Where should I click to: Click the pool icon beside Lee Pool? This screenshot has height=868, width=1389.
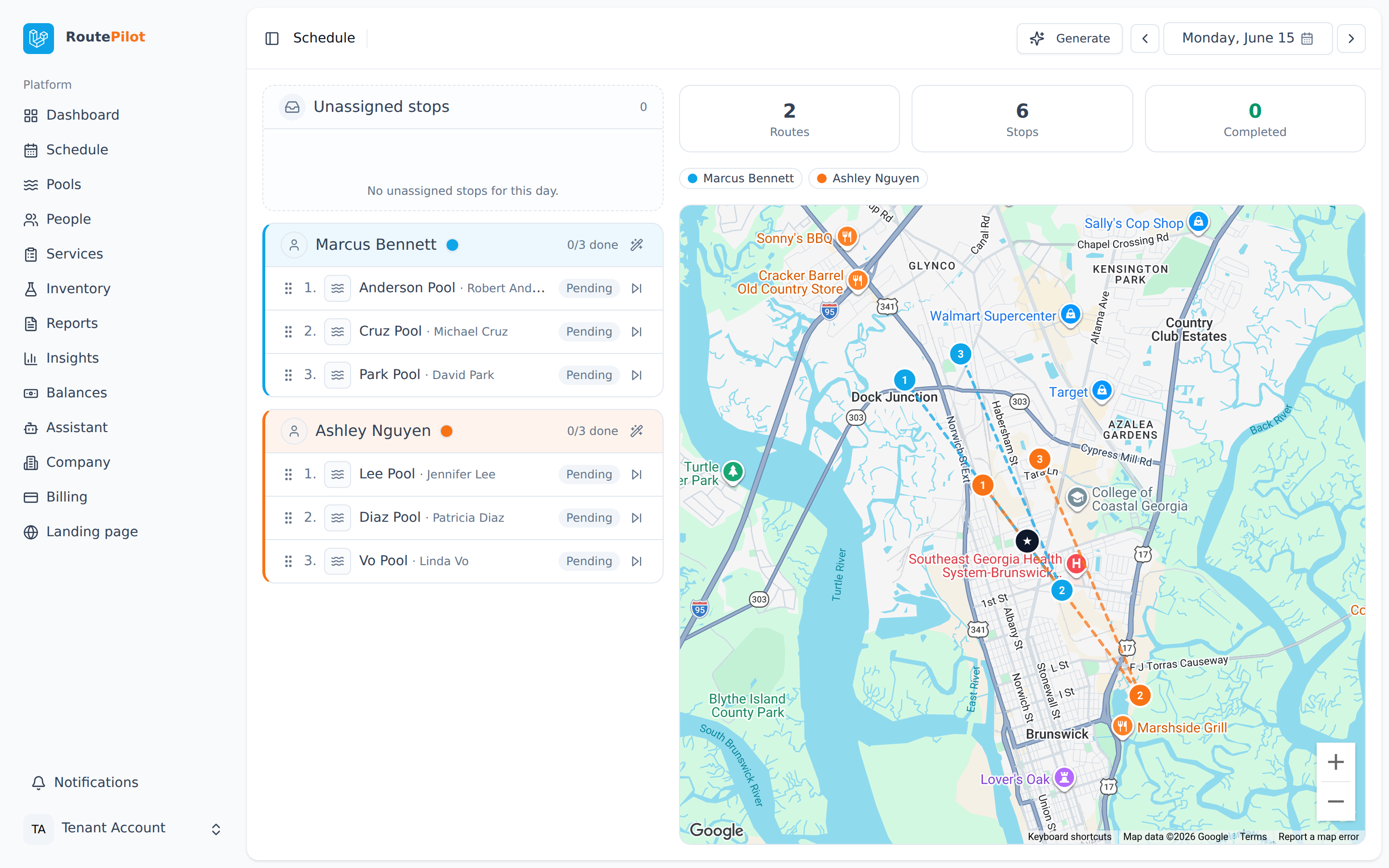338,474
